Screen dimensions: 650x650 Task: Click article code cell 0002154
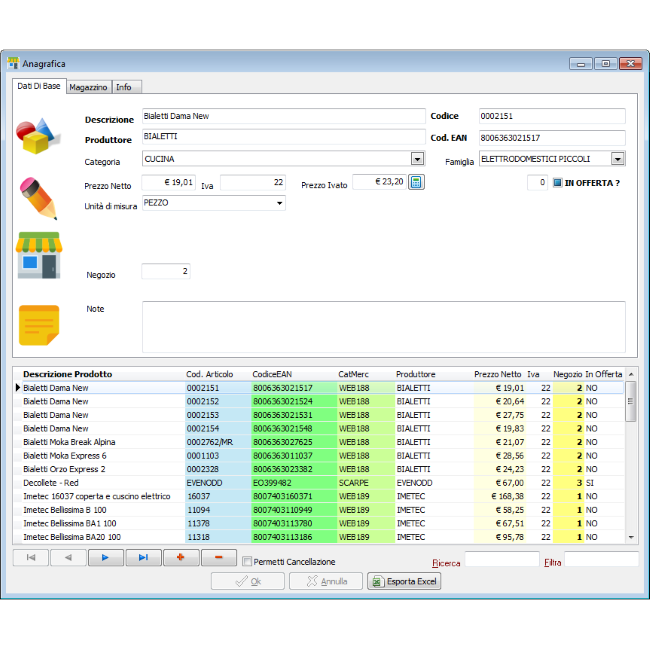pyautogui.click(x=218, y=429)
